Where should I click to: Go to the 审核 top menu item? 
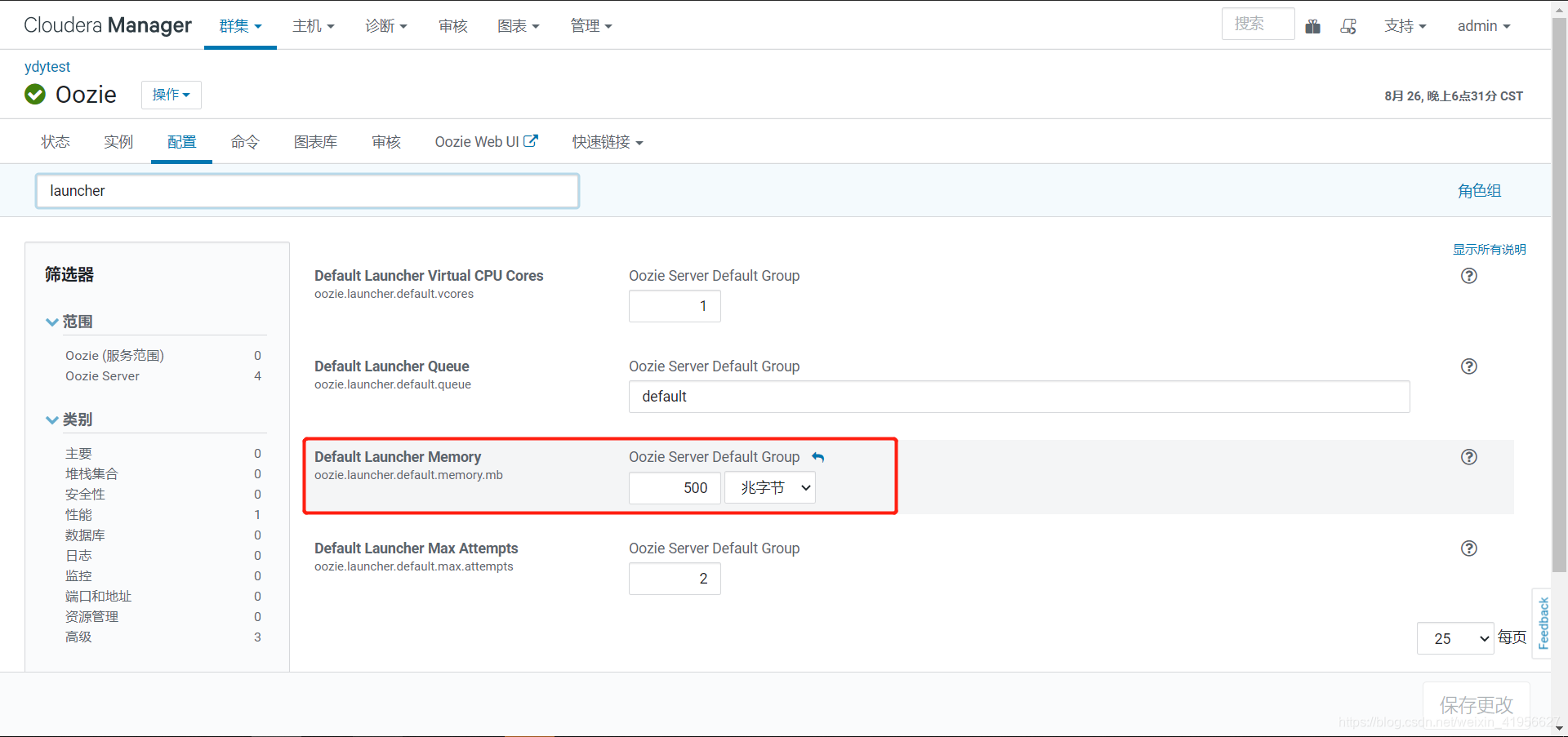pyautogui.click(x=453, y=26)
